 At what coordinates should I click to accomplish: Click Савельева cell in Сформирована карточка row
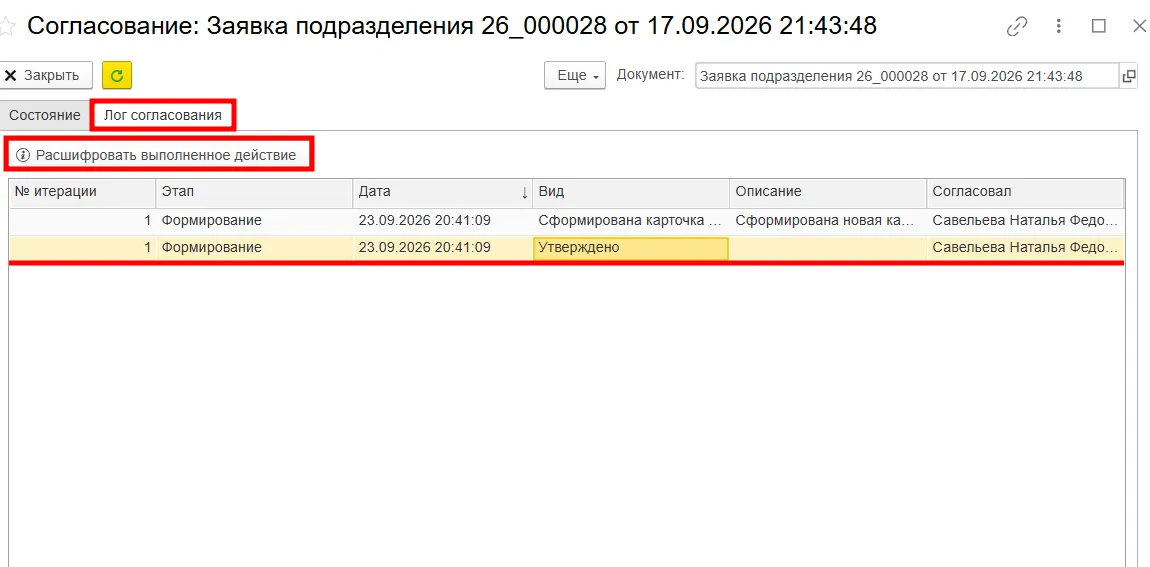[1025, 220]
